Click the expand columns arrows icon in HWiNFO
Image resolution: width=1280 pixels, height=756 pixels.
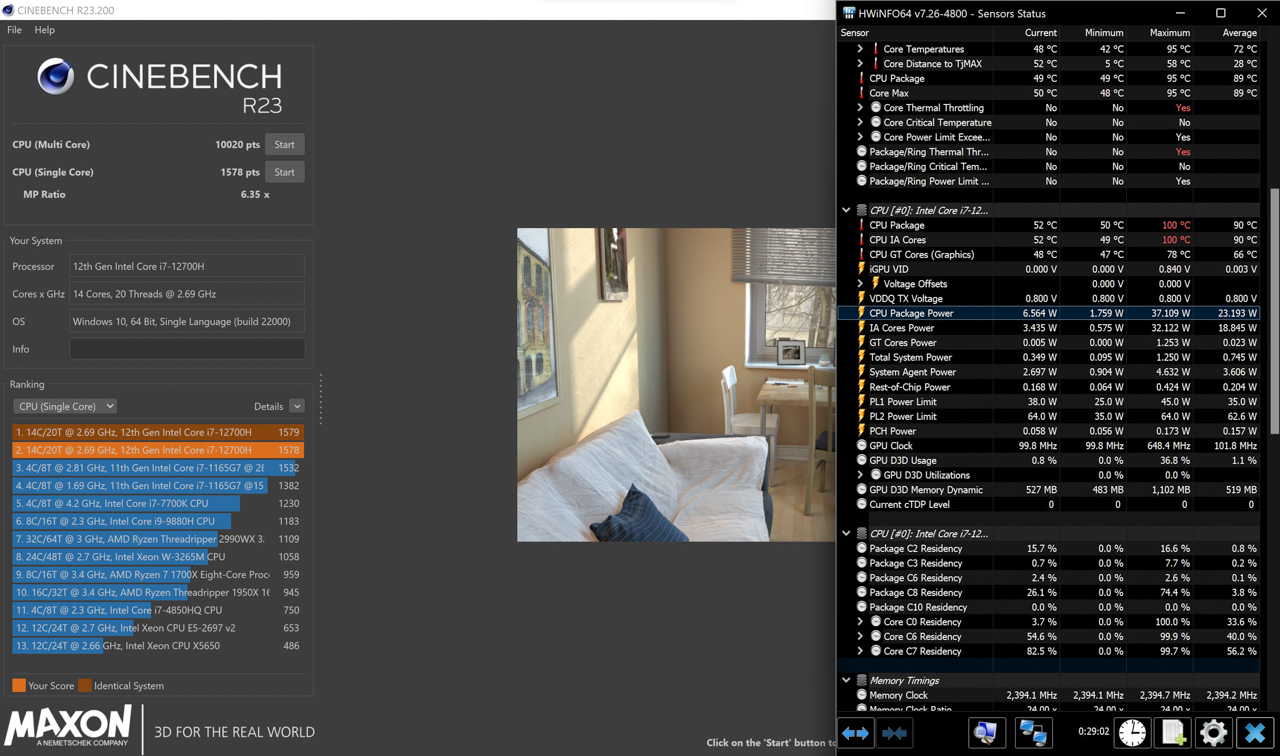tap(856, 733)
